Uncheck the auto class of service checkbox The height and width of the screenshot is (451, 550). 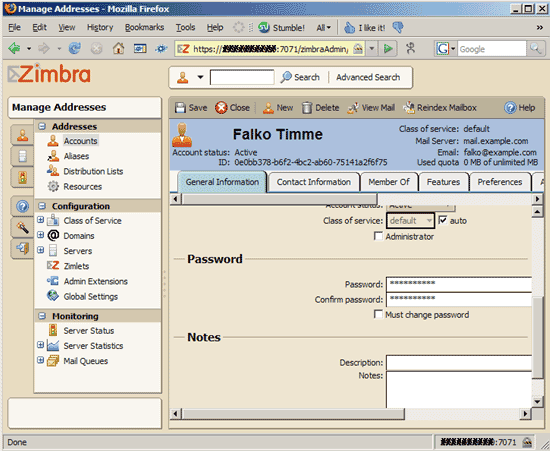[x=443, y=220]
